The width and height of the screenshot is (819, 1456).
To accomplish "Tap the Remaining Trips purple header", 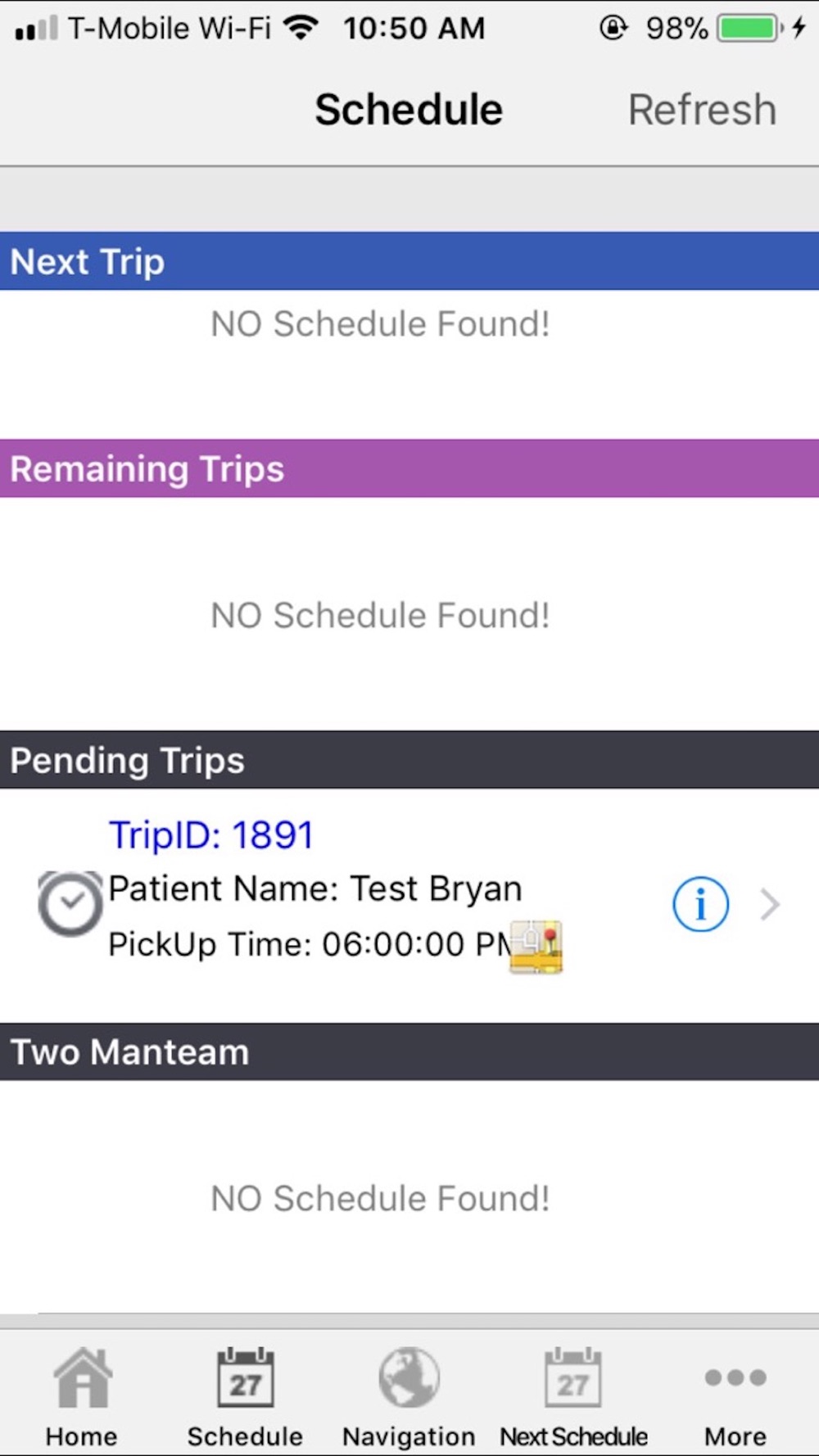I will 409,468.
